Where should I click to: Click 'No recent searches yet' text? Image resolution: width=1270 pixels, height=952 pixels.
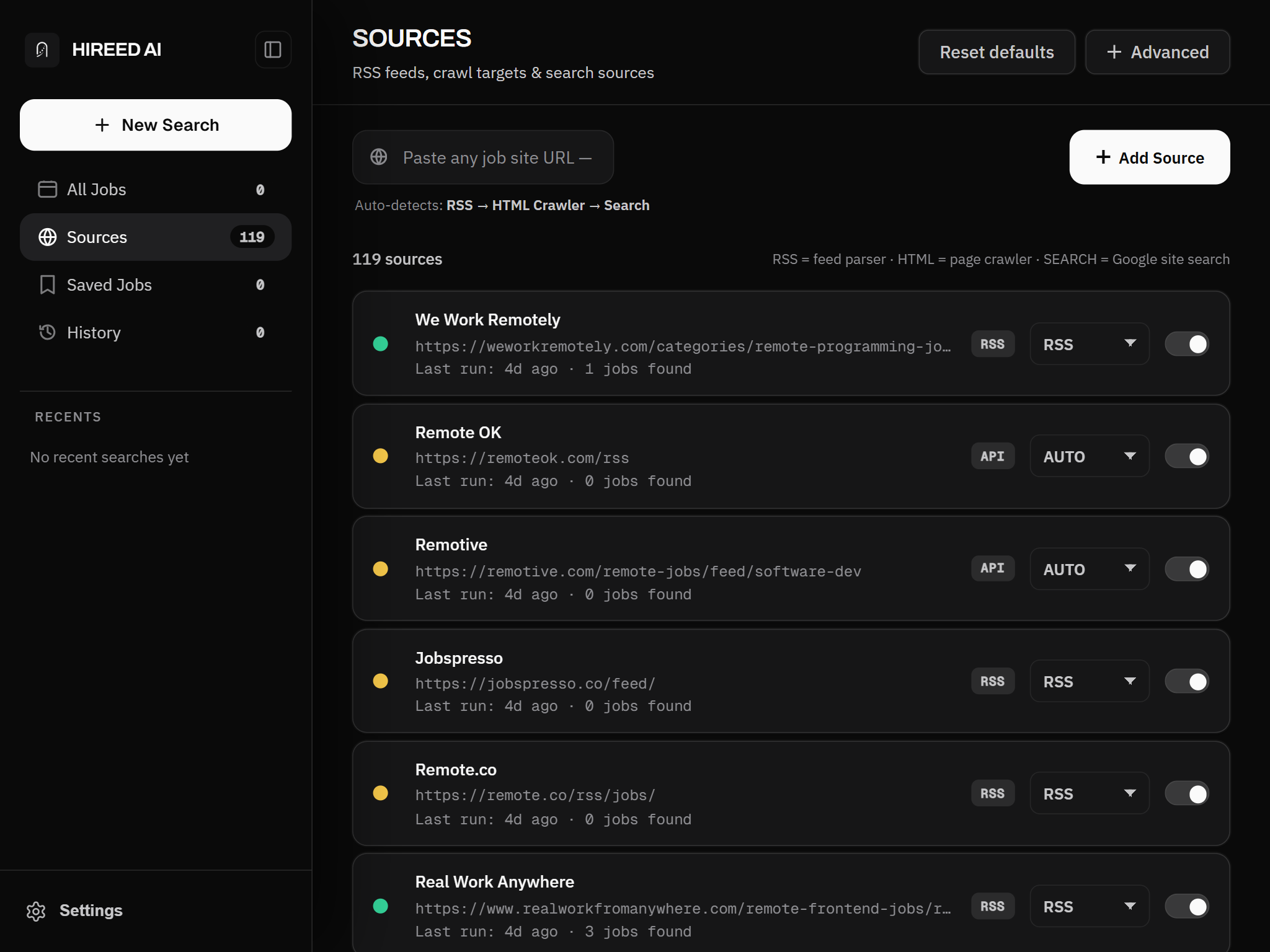pos(109,457)
